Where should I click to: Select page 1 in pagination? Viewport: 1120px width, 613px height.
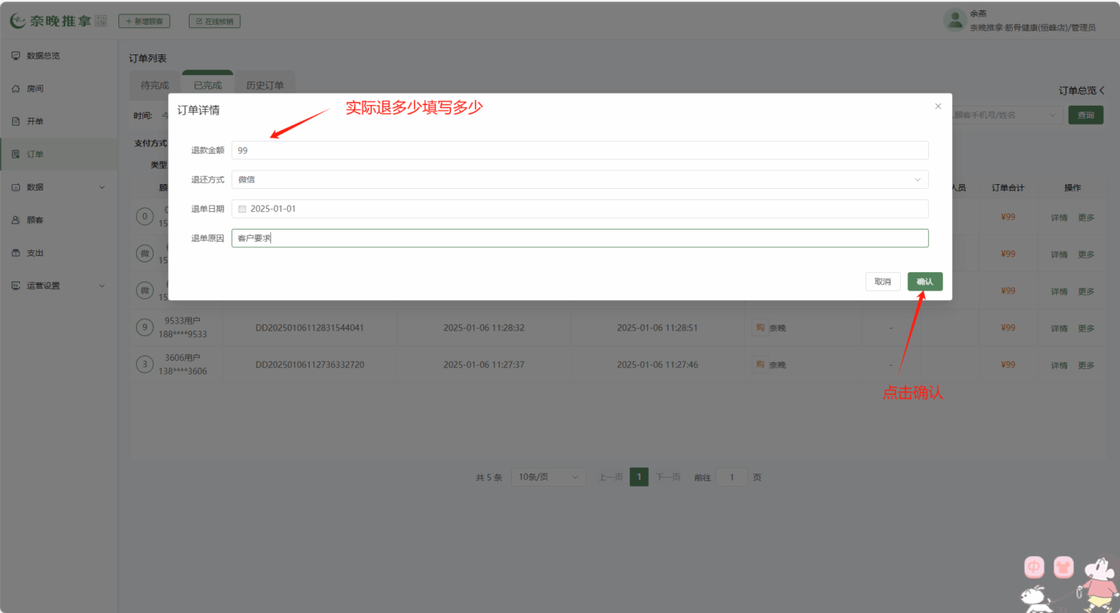[x=639, y=477]
